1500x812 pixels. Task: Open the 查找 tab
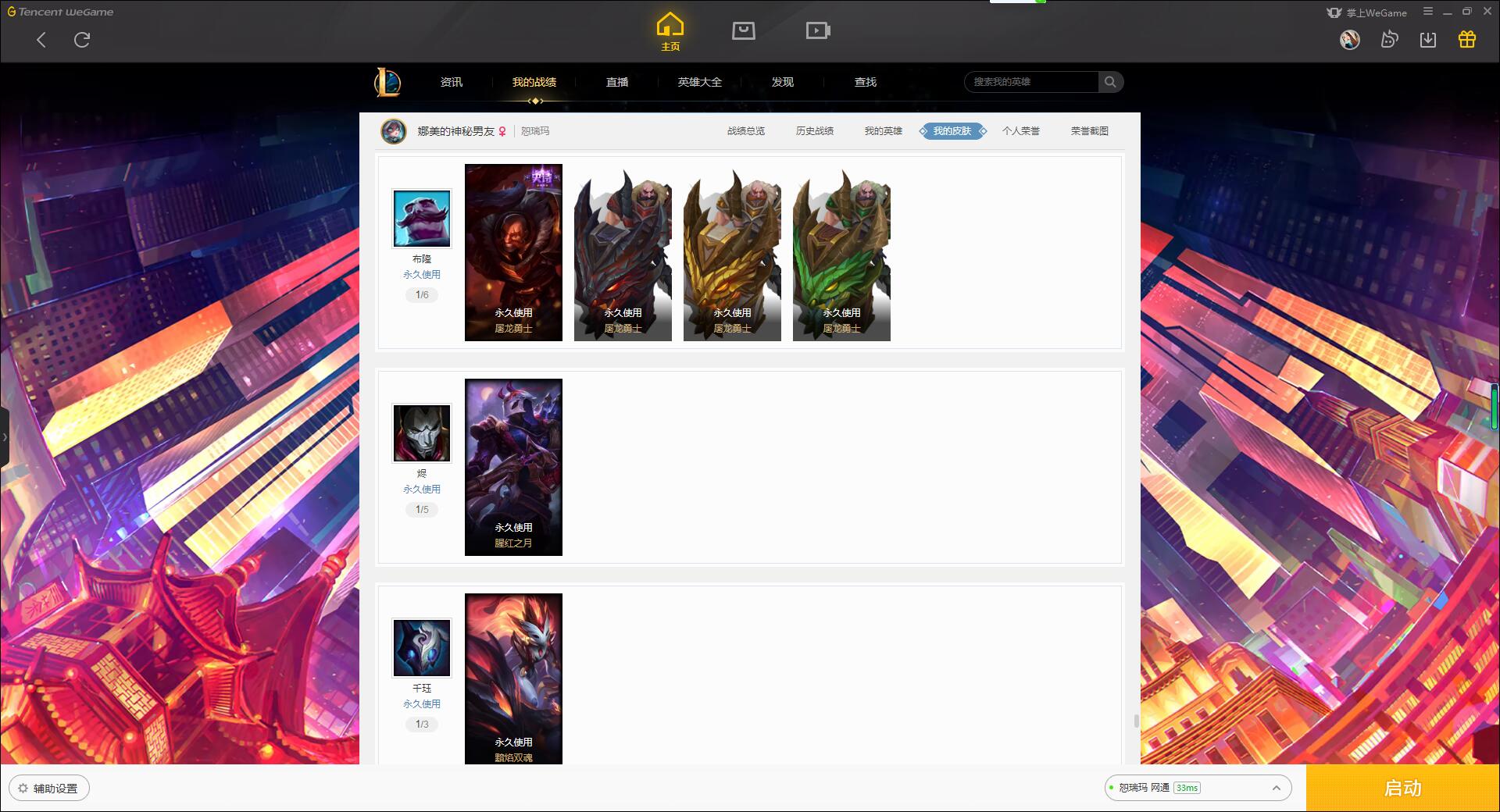(866, 82)
